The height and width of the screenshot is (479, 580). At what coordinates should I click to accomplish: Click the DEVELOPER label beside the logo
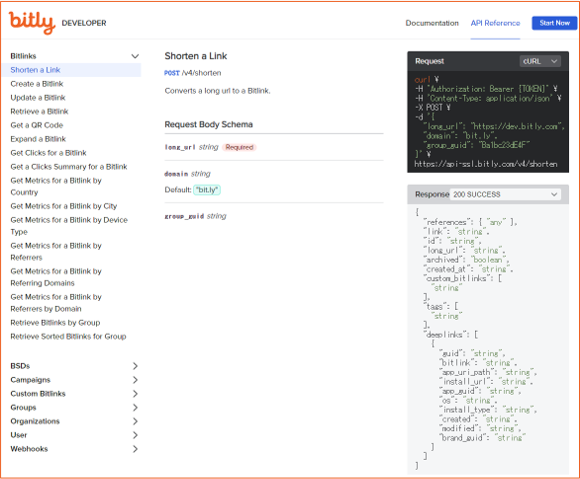[x=84, y=23]
